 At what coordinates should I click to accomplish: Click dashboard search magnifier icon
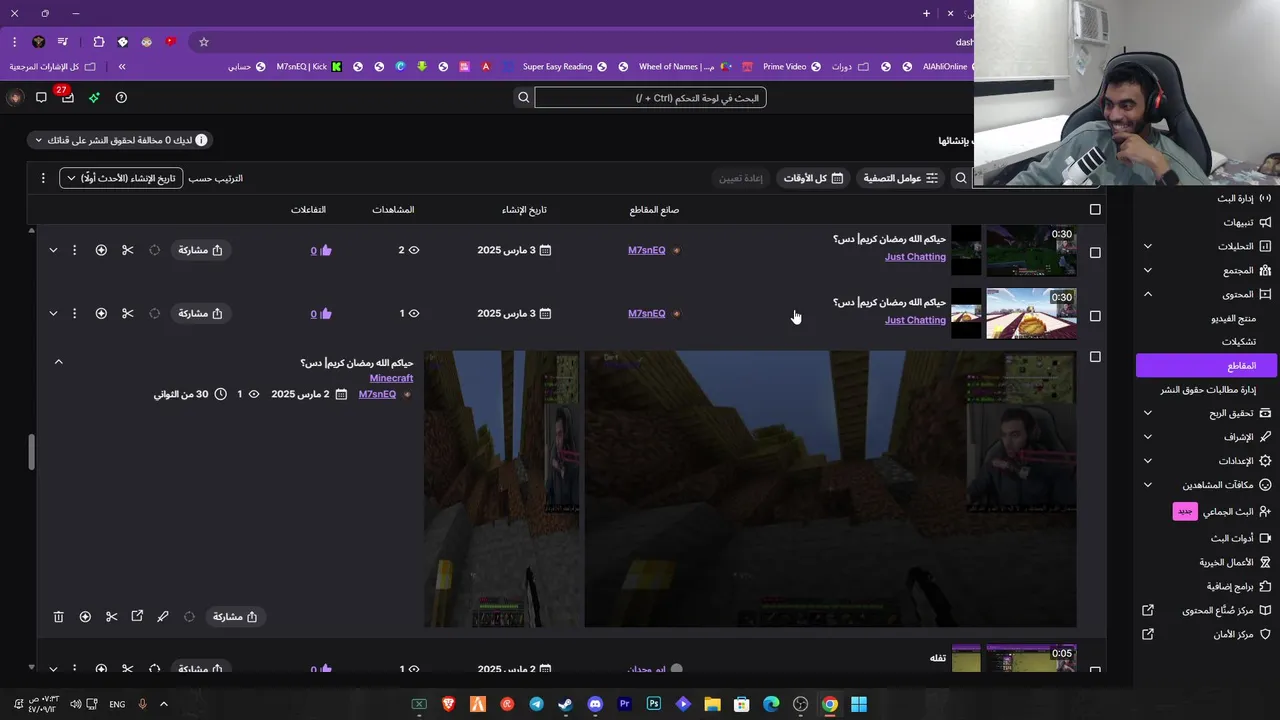[523, 97]
